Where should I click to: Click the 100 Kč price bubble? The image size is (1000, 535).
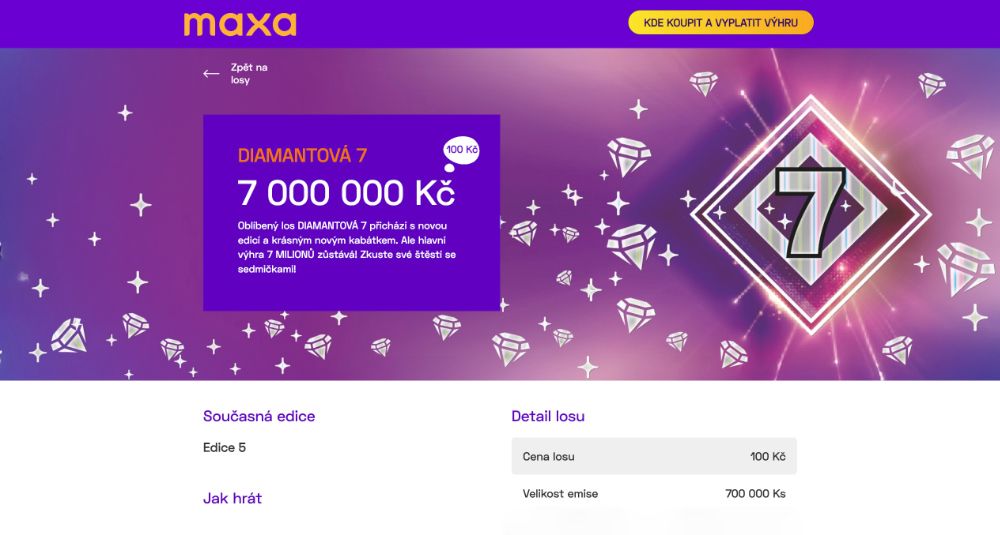click(x=461, y=150)
